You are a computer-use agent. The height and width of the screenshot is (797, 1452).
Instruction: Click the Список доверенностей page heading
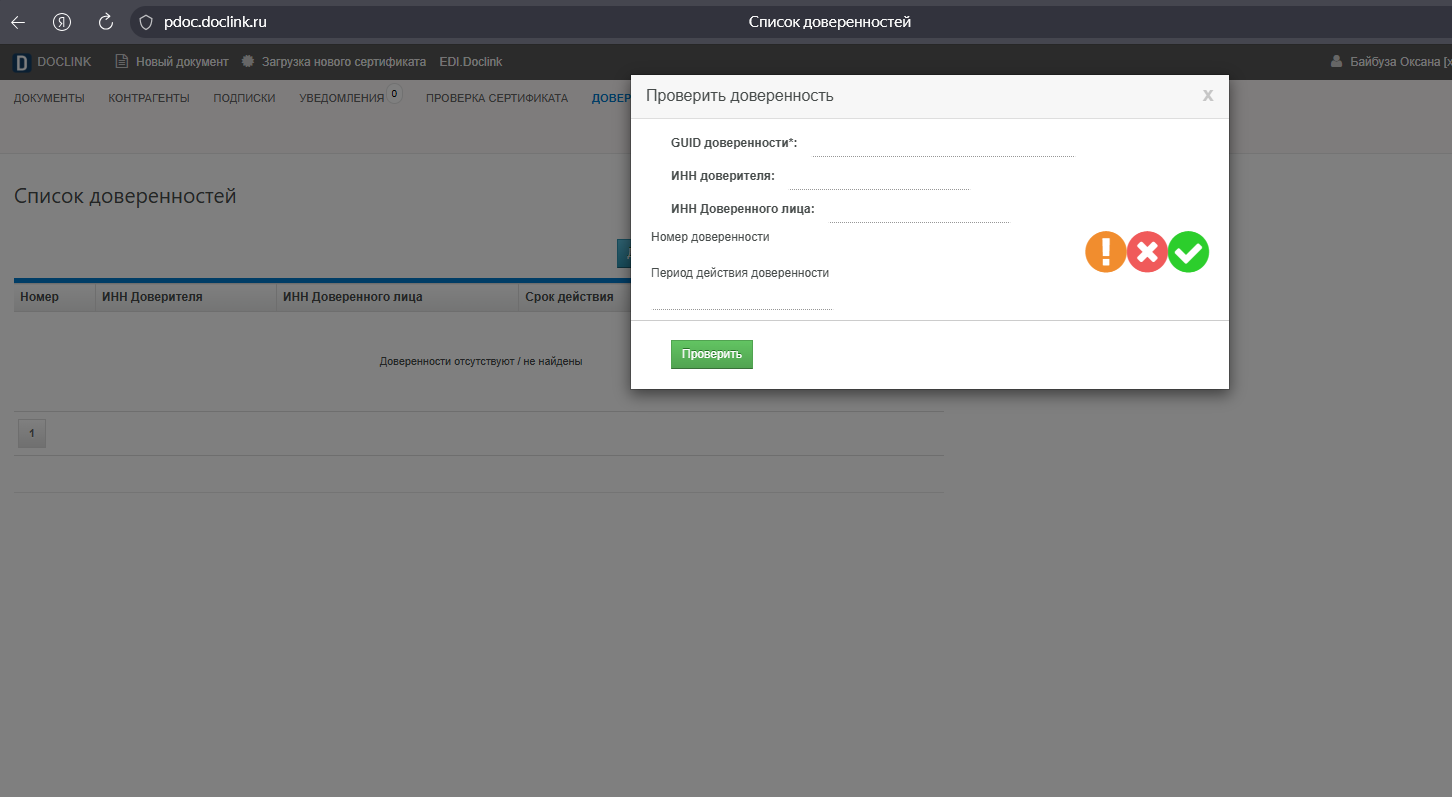[x=125, y=196]
